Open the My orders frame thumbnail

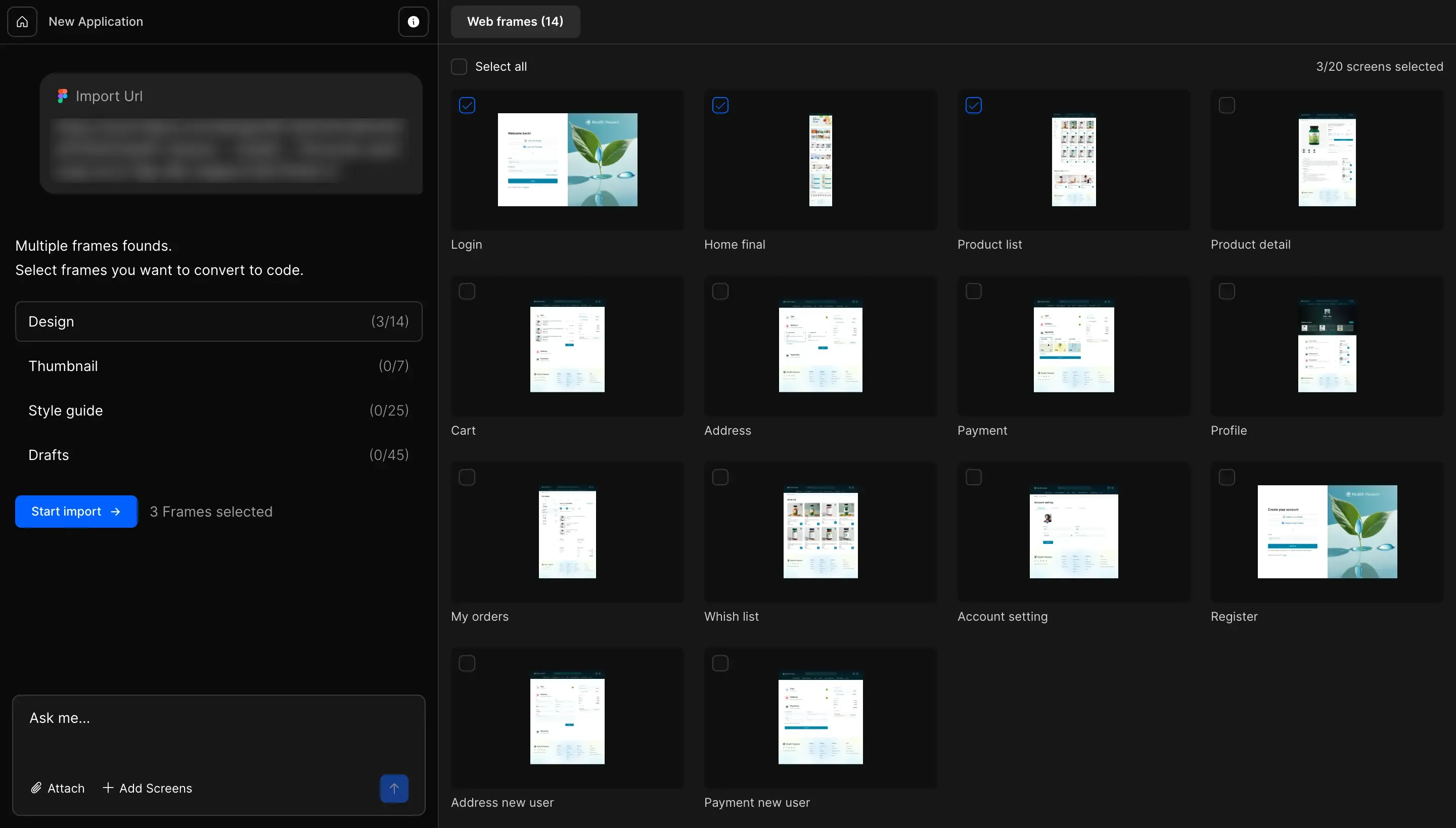point(568,531)
